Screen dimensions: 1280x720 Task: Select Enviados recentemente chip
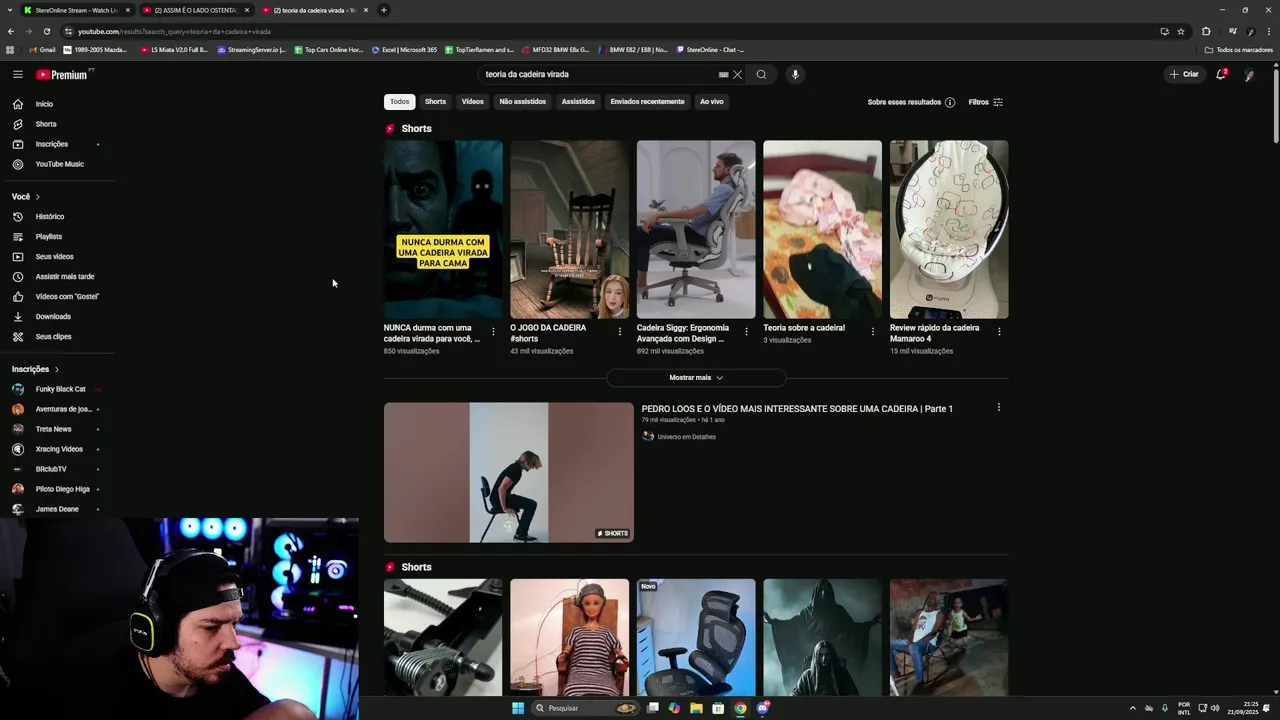pyautogui.click(x=647, y=102)
